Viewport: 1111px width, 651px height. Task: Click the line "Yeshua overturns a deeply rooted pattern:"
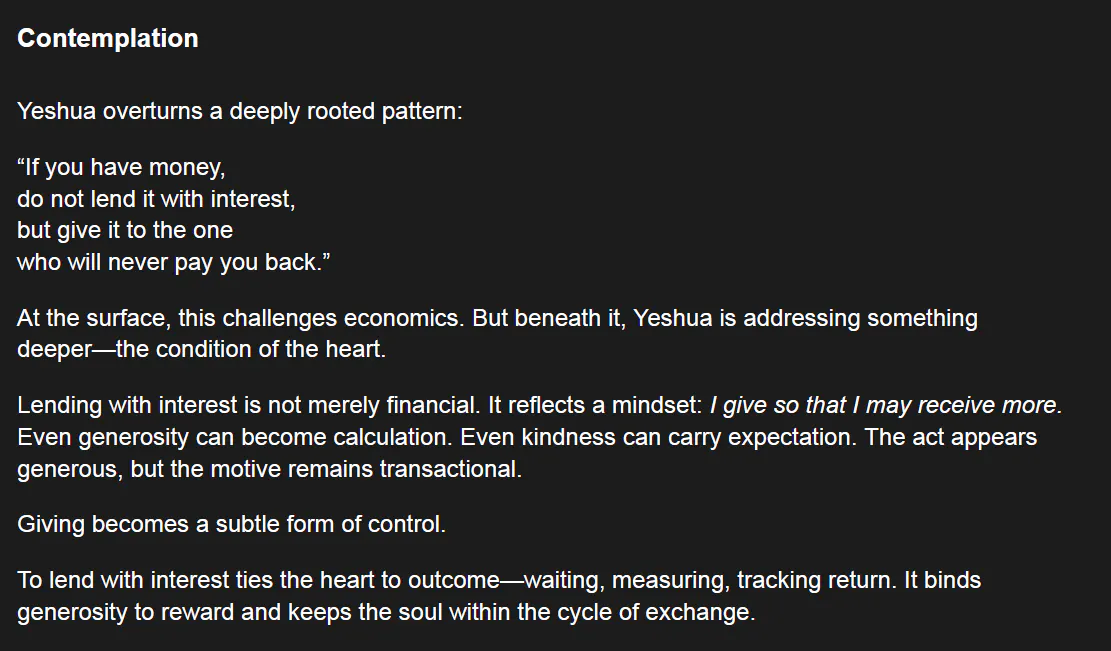coord(240,111)
